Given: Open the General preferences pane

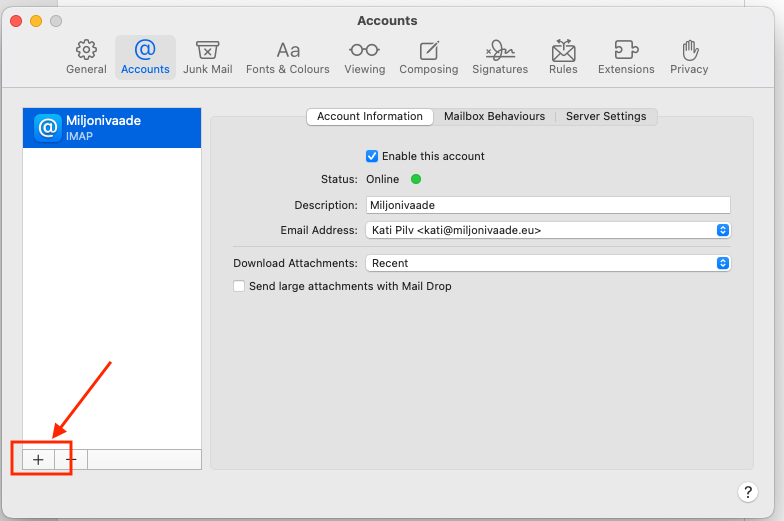Looking at the screenshot, I should pos(86,57).
